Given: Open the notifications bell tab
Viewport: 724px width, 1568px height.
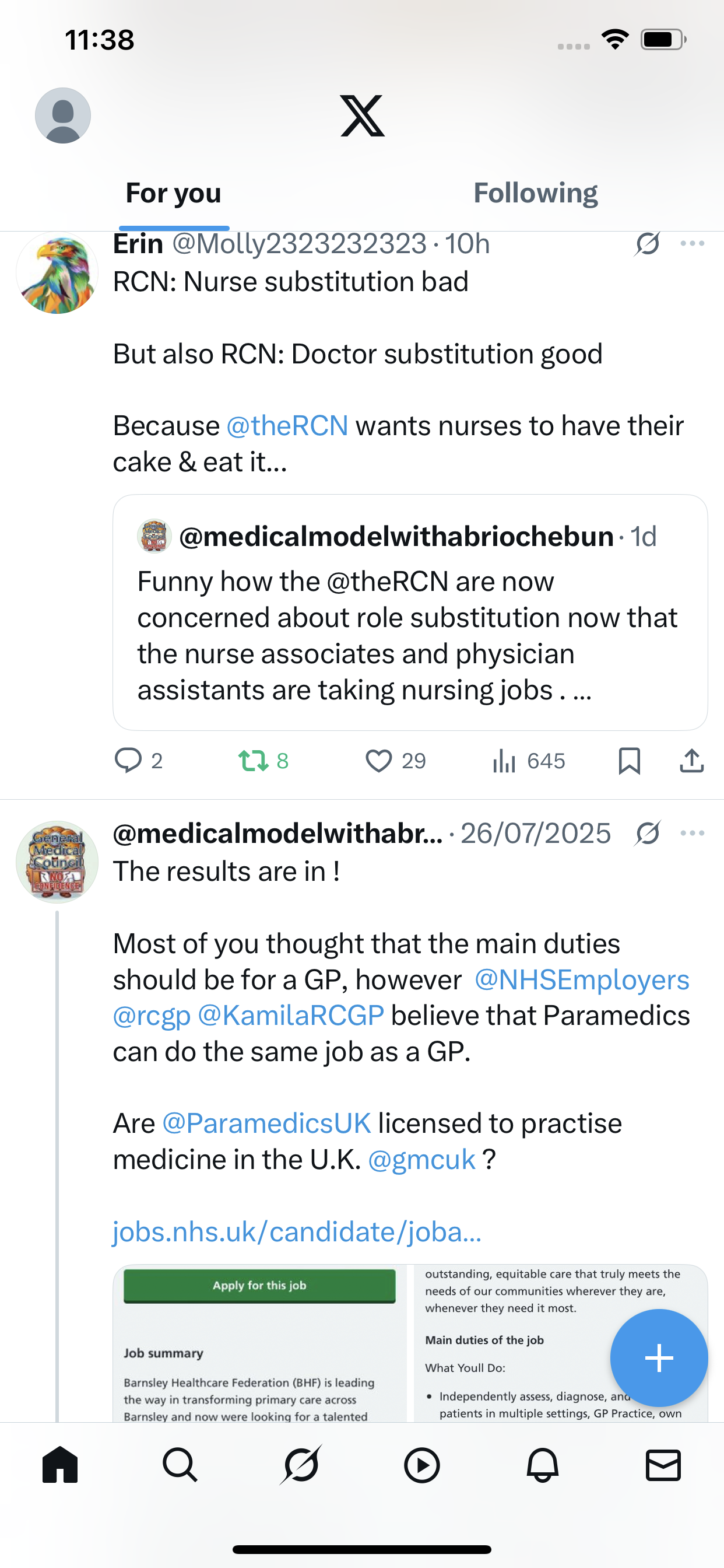Looking at the screenshot, I should click(x=542, y=1465).
